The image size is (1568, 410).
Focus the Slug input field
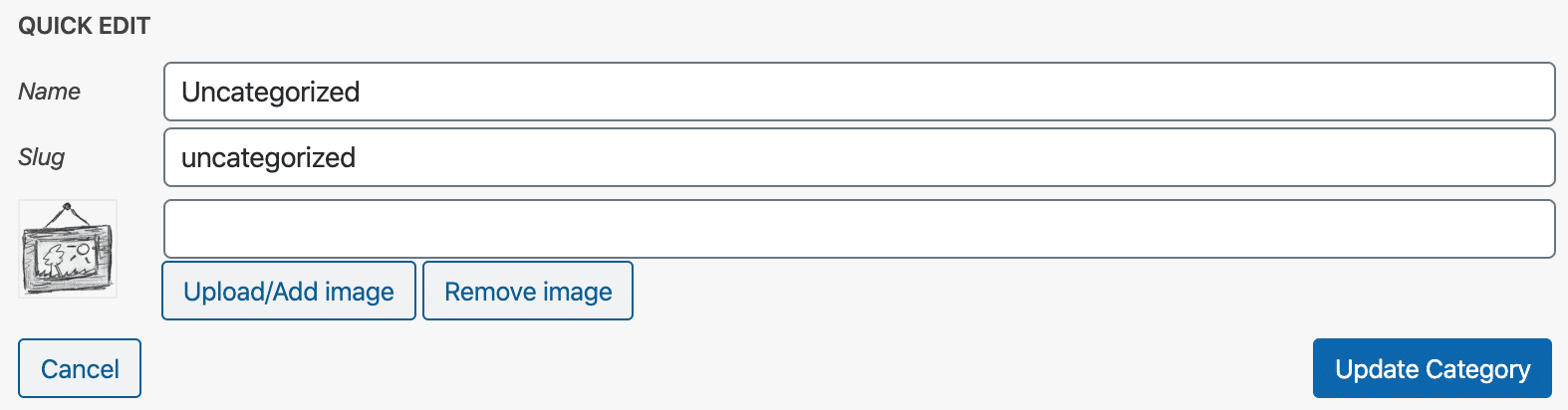[859, 157]
